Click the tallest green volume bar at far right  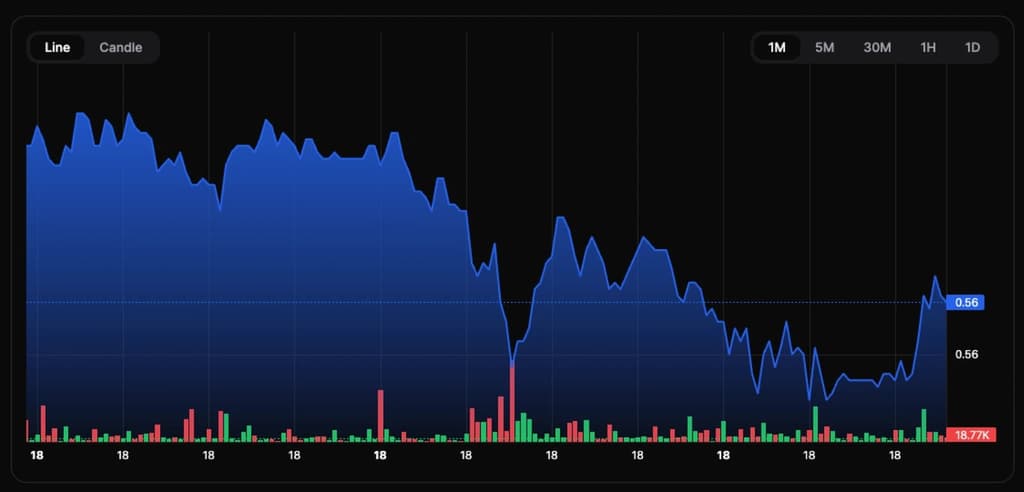click(923, 424)
